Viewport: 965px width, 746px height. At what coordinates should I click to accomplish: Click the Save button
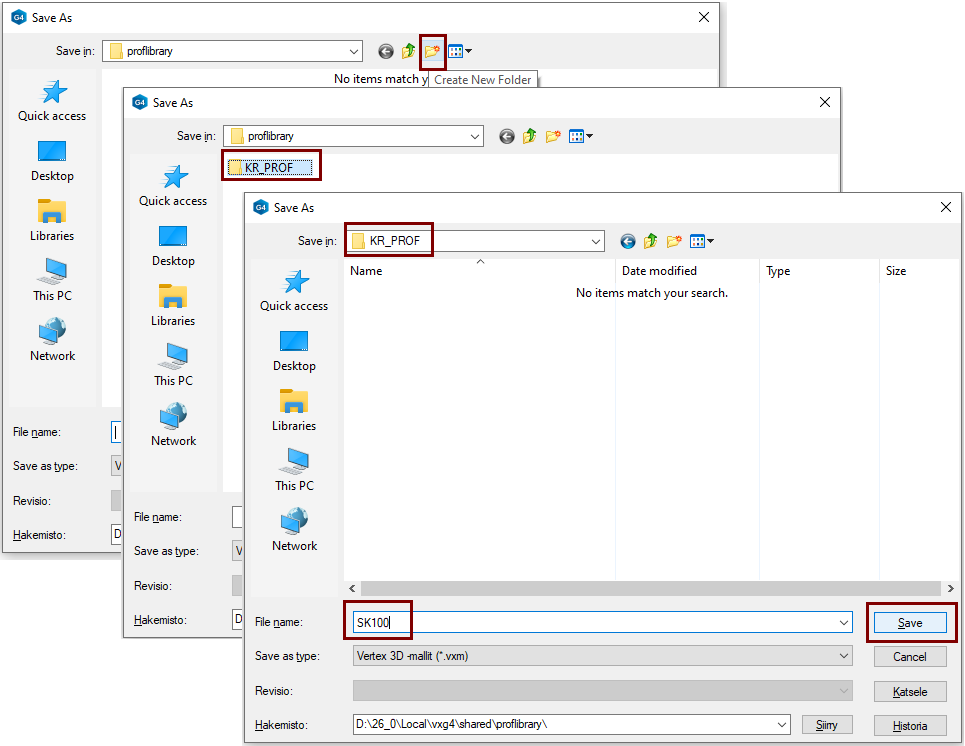coord(910,623)
